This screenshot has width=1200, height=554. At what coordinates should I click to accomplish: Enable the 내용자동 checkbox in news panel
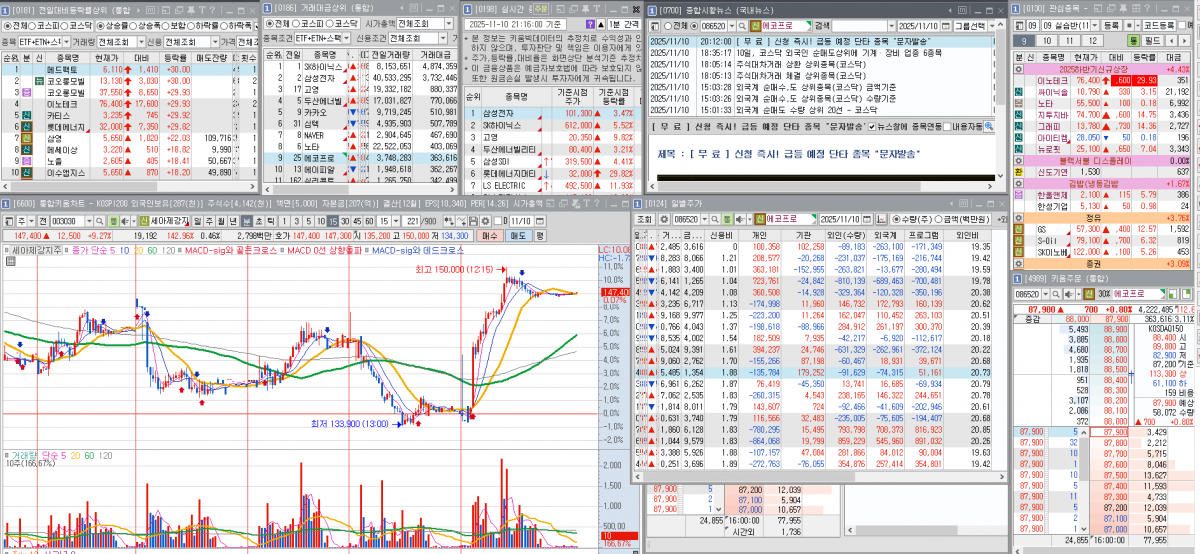[x=946, y=127]
